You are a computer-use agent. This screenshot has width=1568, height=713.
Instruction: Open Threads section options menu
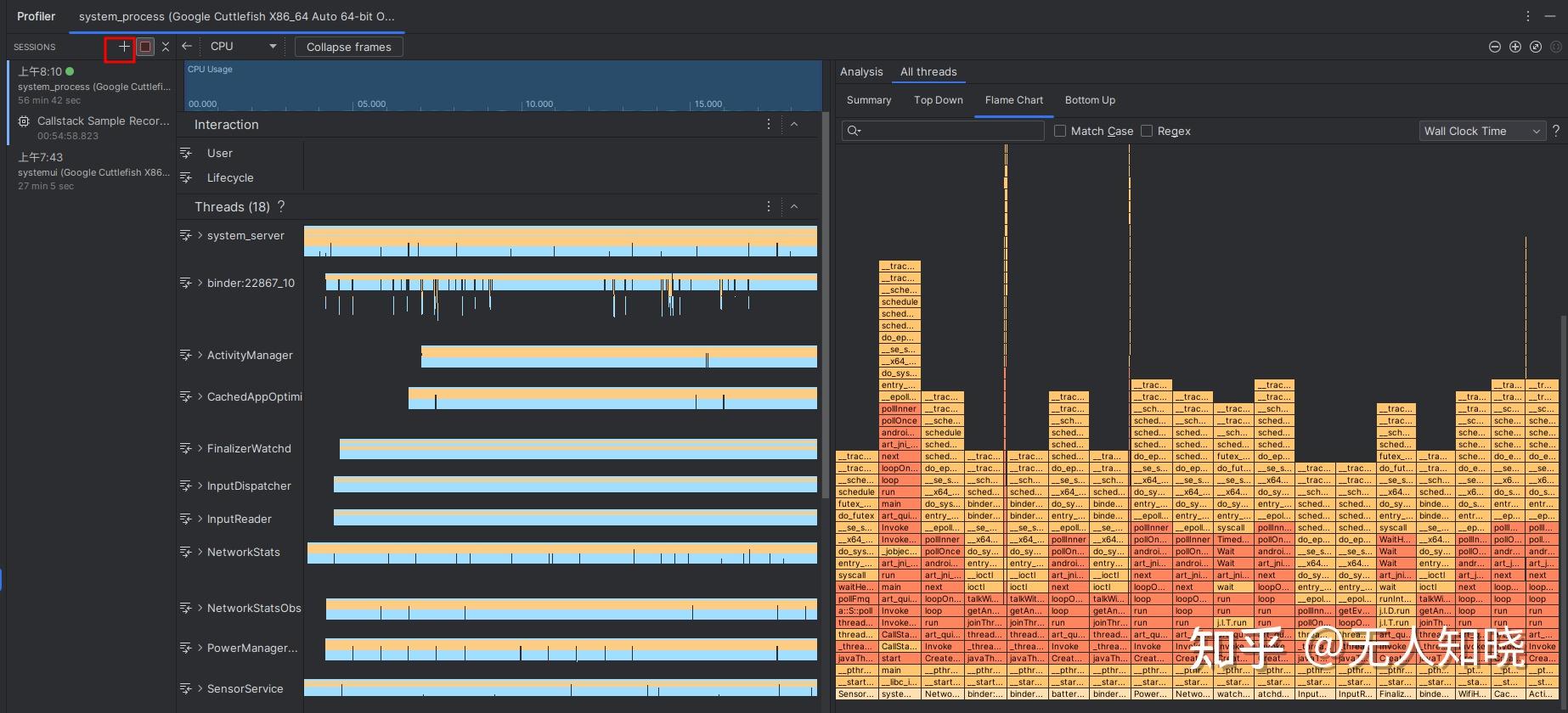click(769, 207)
